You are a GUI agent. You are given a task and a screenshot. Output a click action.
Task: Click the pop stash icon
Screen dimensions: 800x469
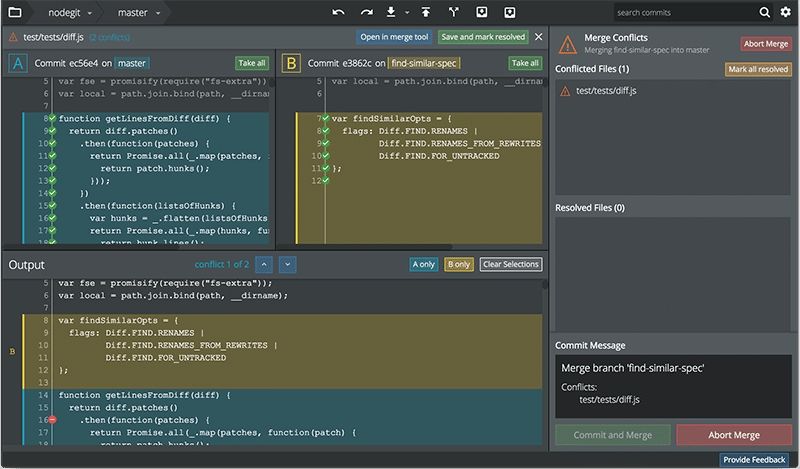[x=510, y=12]
